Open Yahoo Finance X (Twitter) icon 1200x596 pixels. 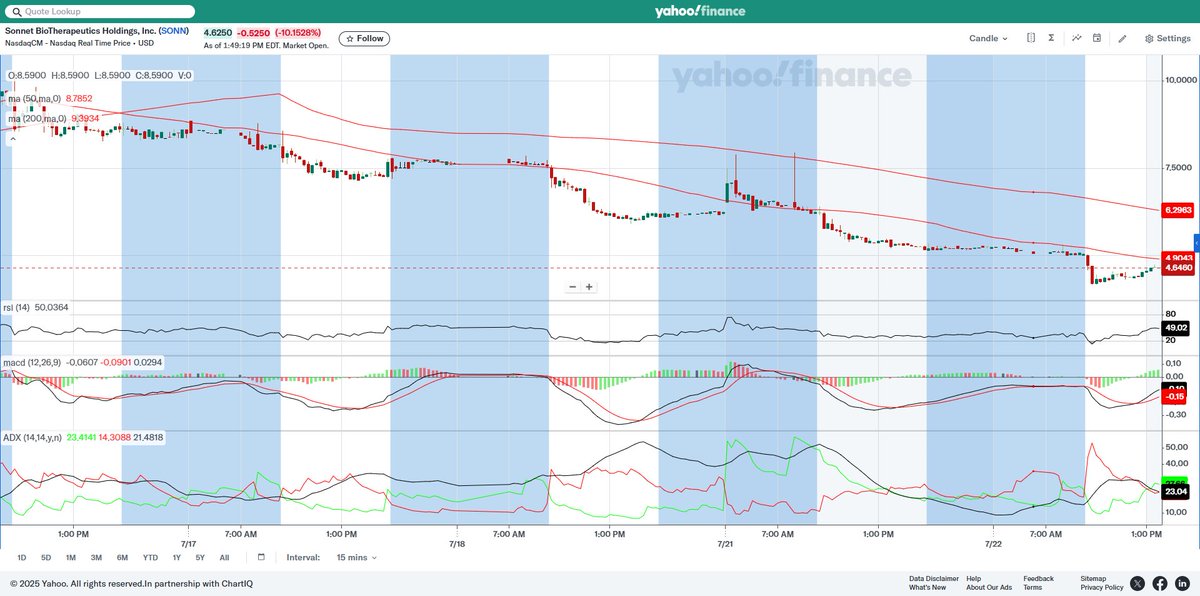point(1138,583)
